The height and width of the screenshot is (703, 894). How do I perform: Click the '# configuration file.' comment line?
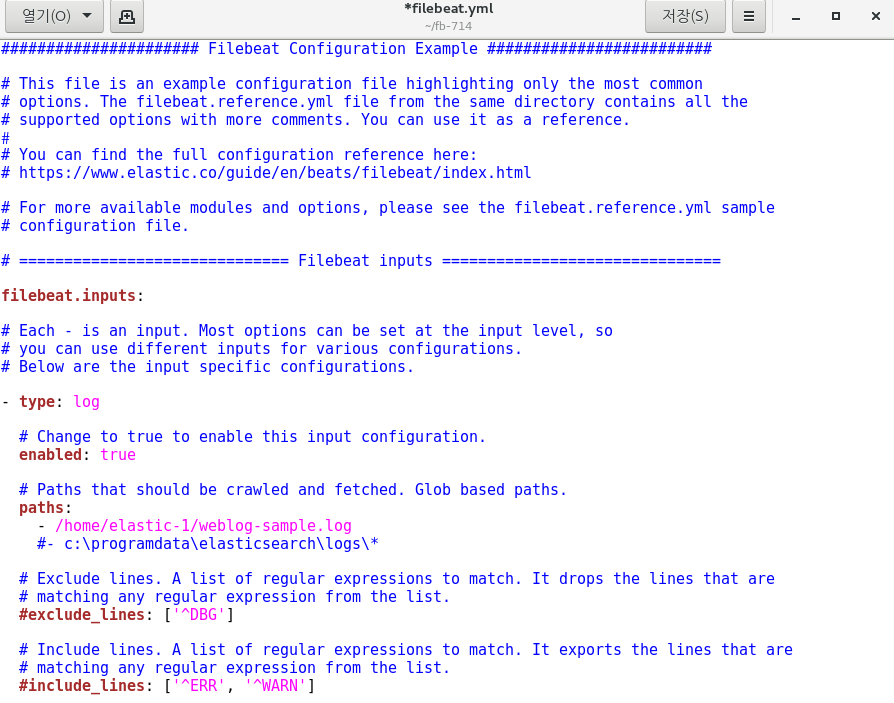[x=95, y=226]
